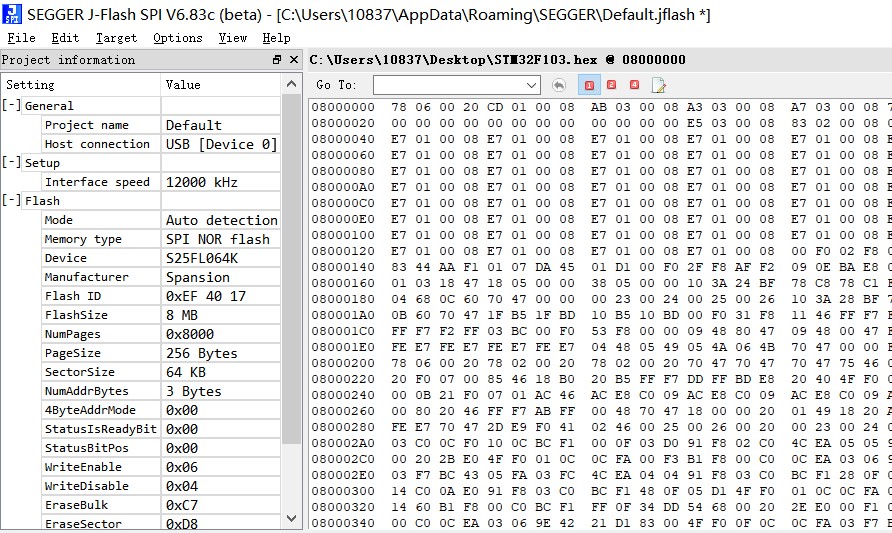Click the StatusIsReadyBit setting label

tap(101, 429)
